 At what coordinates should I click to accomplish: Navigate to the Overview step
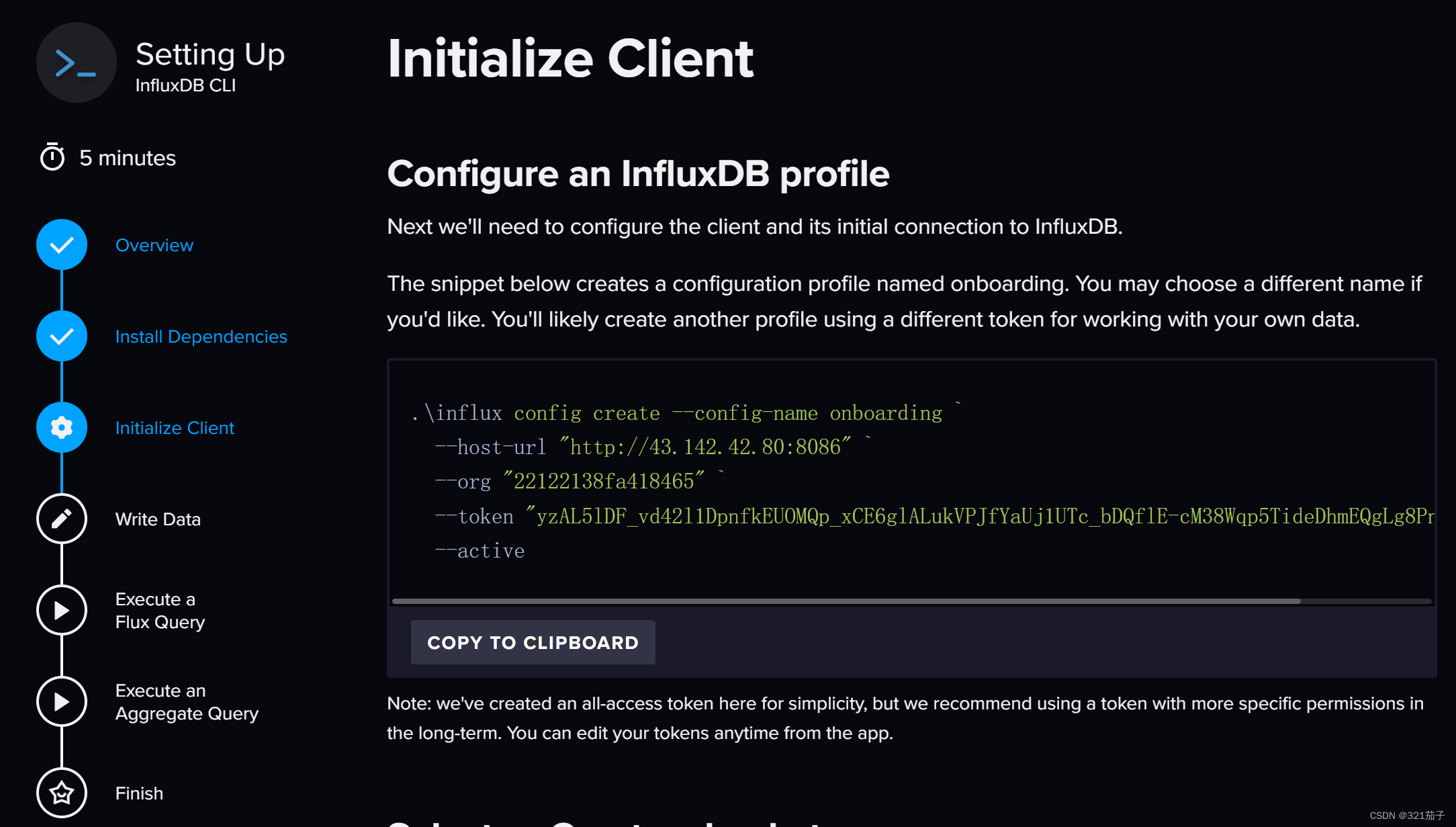pyautogui.click(x=154, y=245)
